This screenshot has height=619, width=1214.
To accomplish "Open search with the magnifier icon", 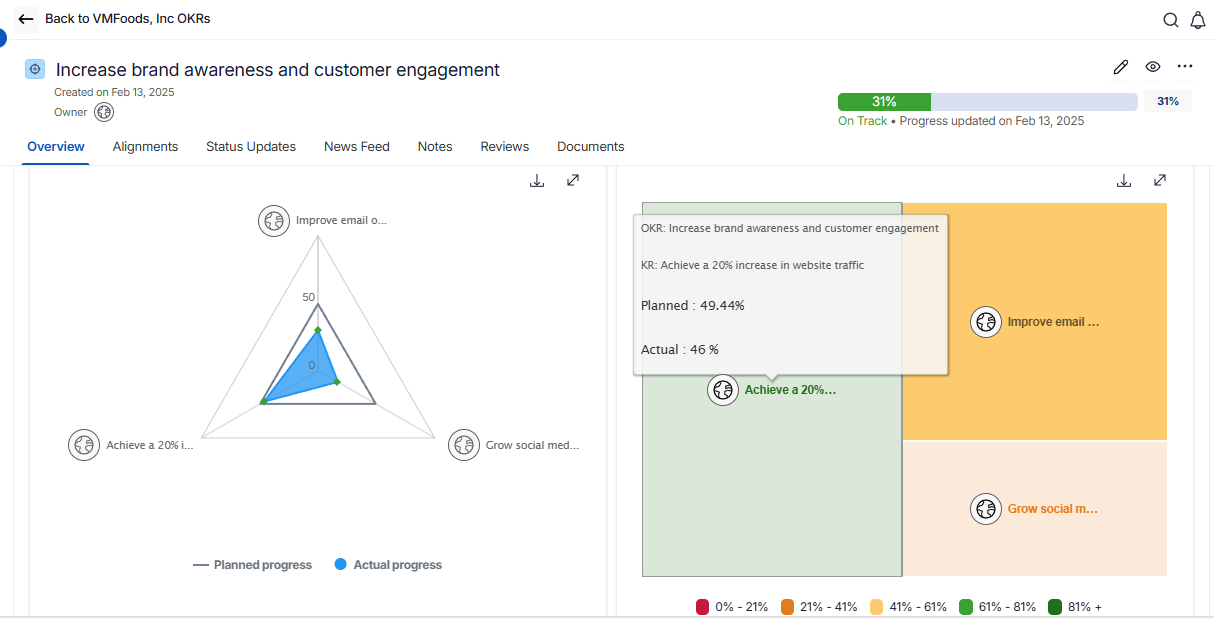I will click(x=1171, y=20).
